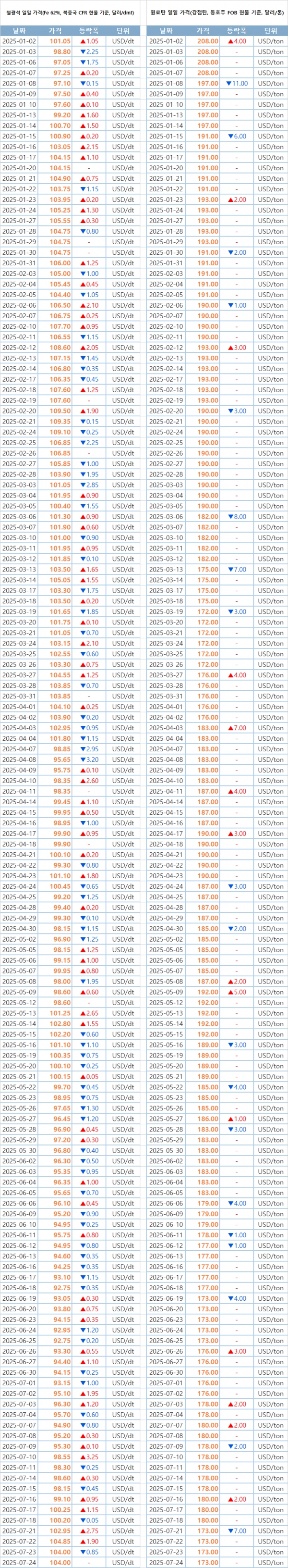Image resolution: width=288 pixels, height=1568 pixels.
Task: Click coking coal change ▲4.00 on 2025-01-02
Action: pyautogui.click(x=237, y=41)
